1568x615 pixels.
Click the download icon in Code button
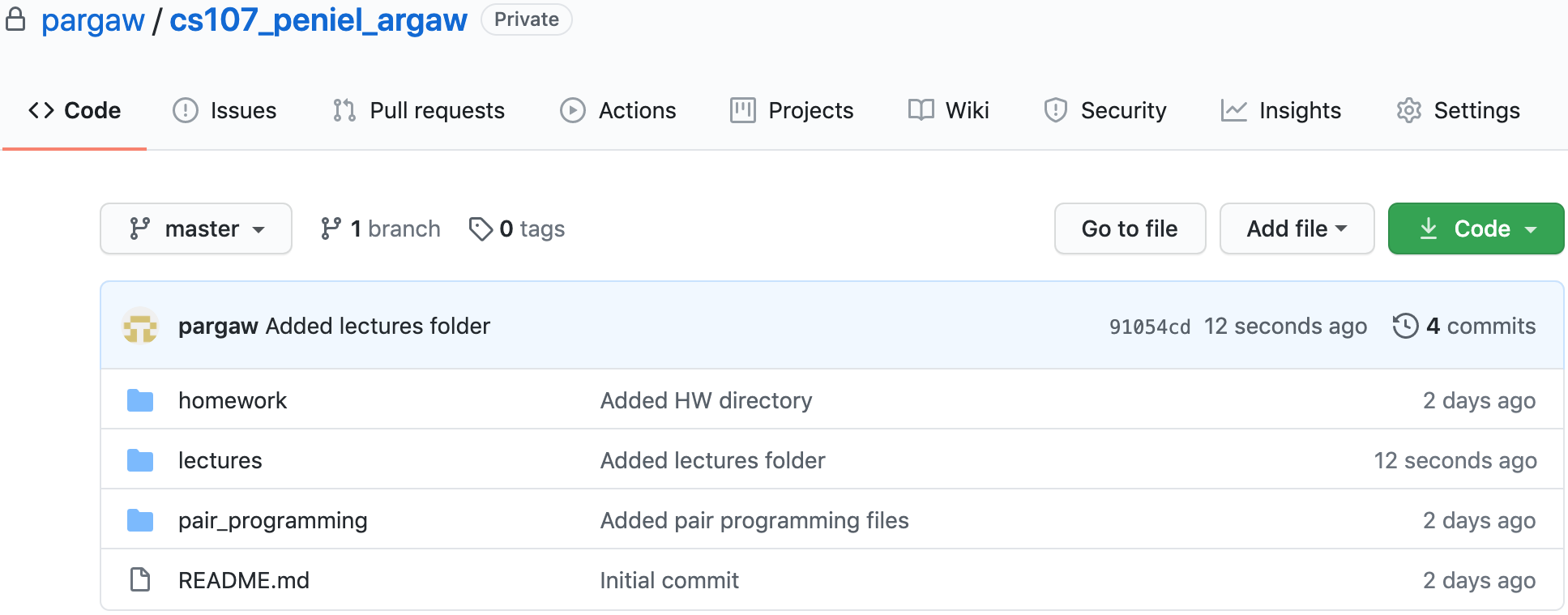click(1429, 228)
